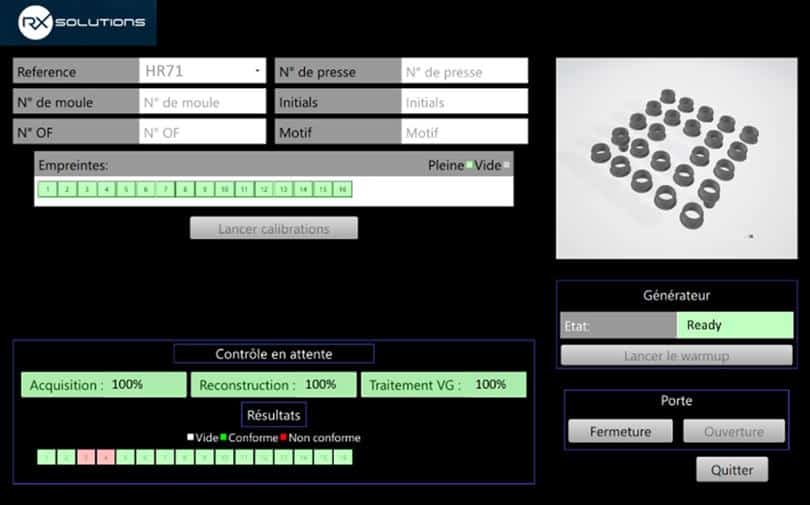
Task: Click the N° de presse input field
Action: 464,71
